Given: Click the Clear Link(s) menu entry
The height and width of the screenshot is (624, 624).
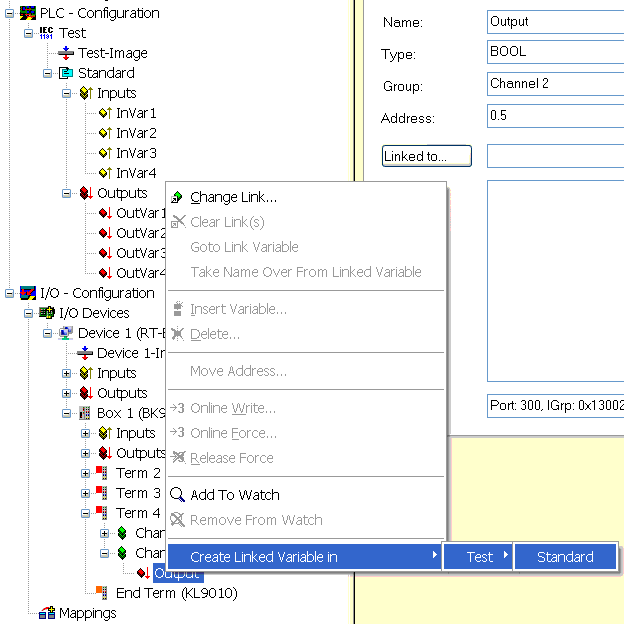Looking at the screenshot, I should click(x=306, y=222).
